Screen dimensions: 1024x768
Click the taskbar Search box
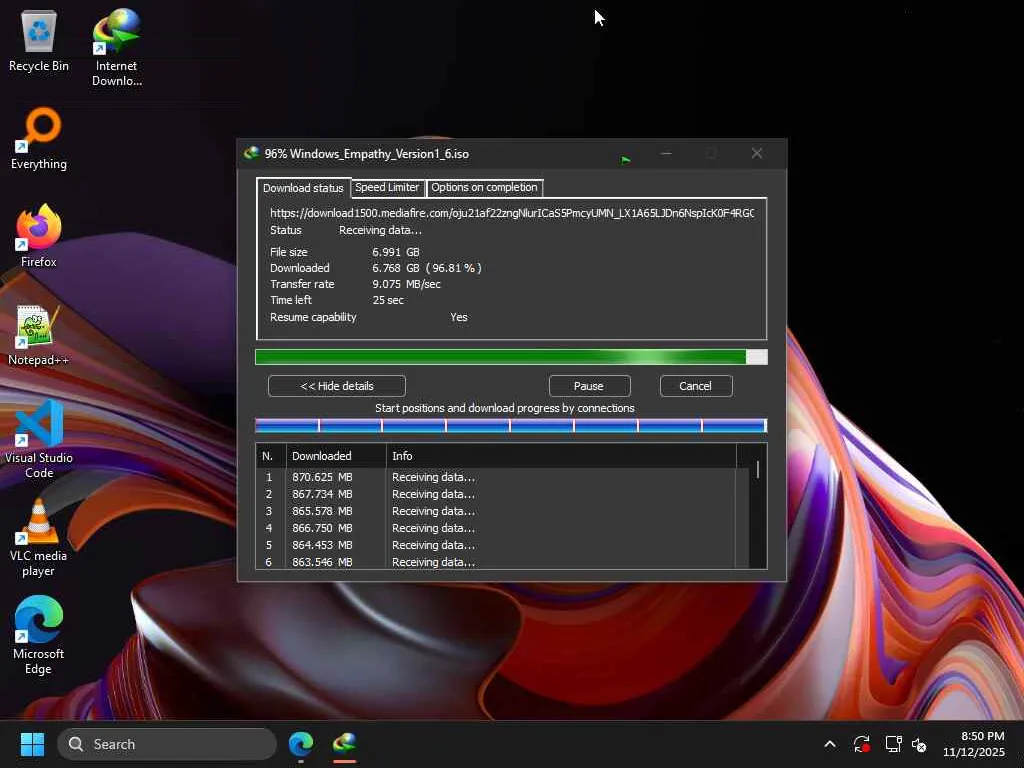point(167,744)
